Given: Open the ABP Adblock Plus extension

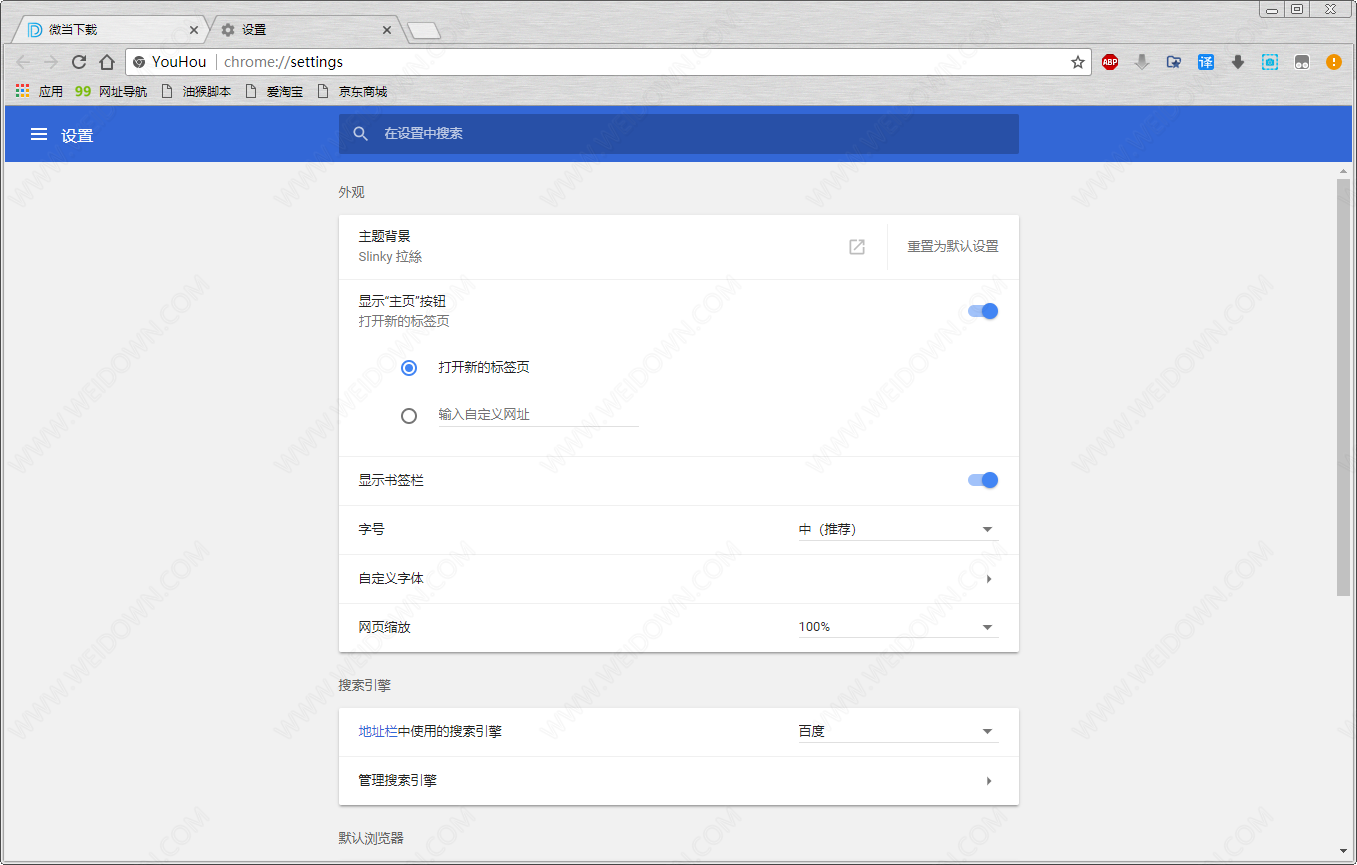Looking at the screenshot, I should tap(1110, 62).
